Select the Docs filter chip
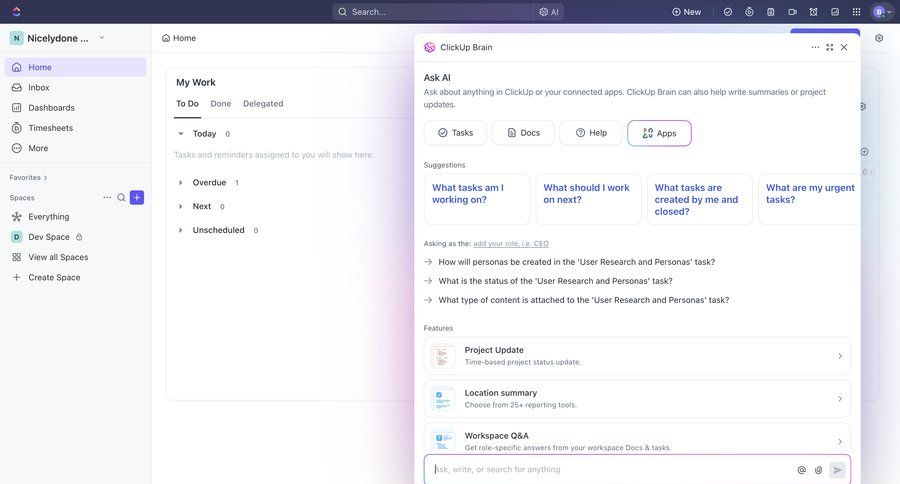The height and width of the screenshot is (484, 900). tap(523, 133)
